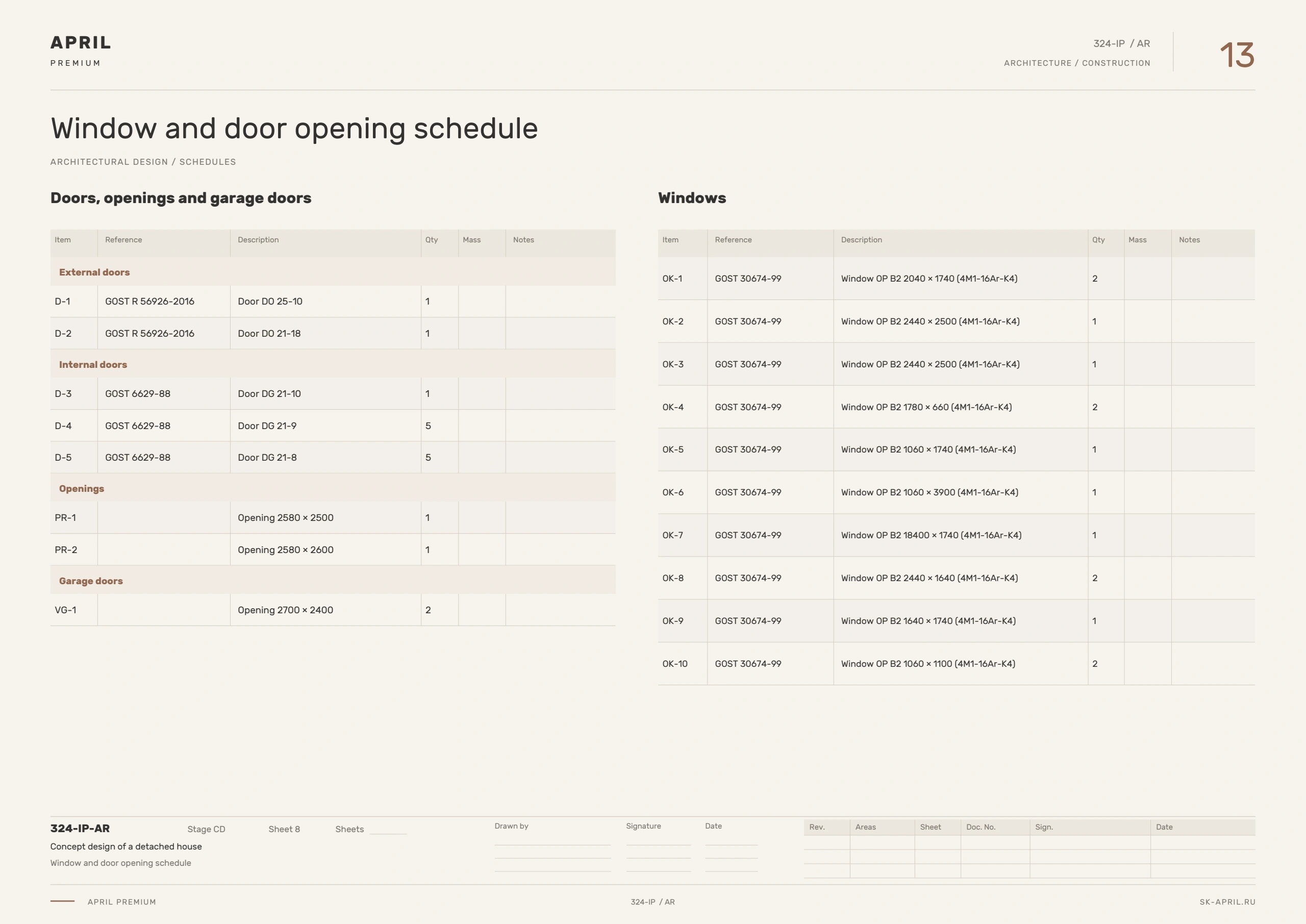
Task: Select the 'Door DG 21-8' description
Action: 267,458
